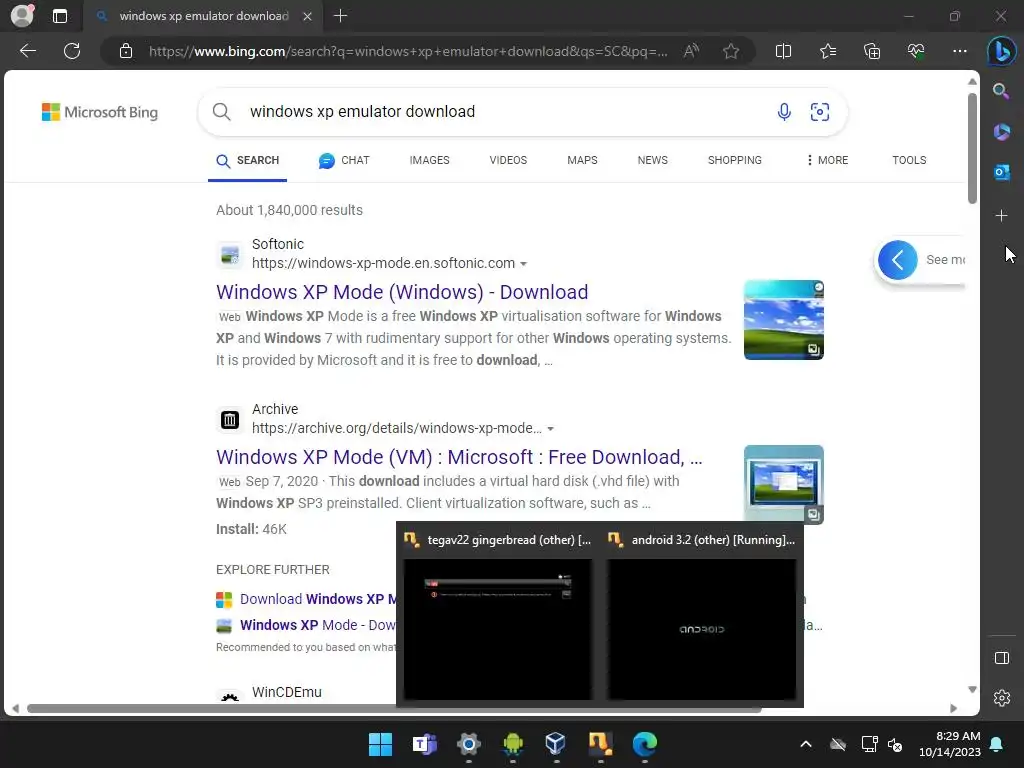Screen dimensions: 1024x768
Task: Open sidebar settings gear
Action: click(1002, 698)
